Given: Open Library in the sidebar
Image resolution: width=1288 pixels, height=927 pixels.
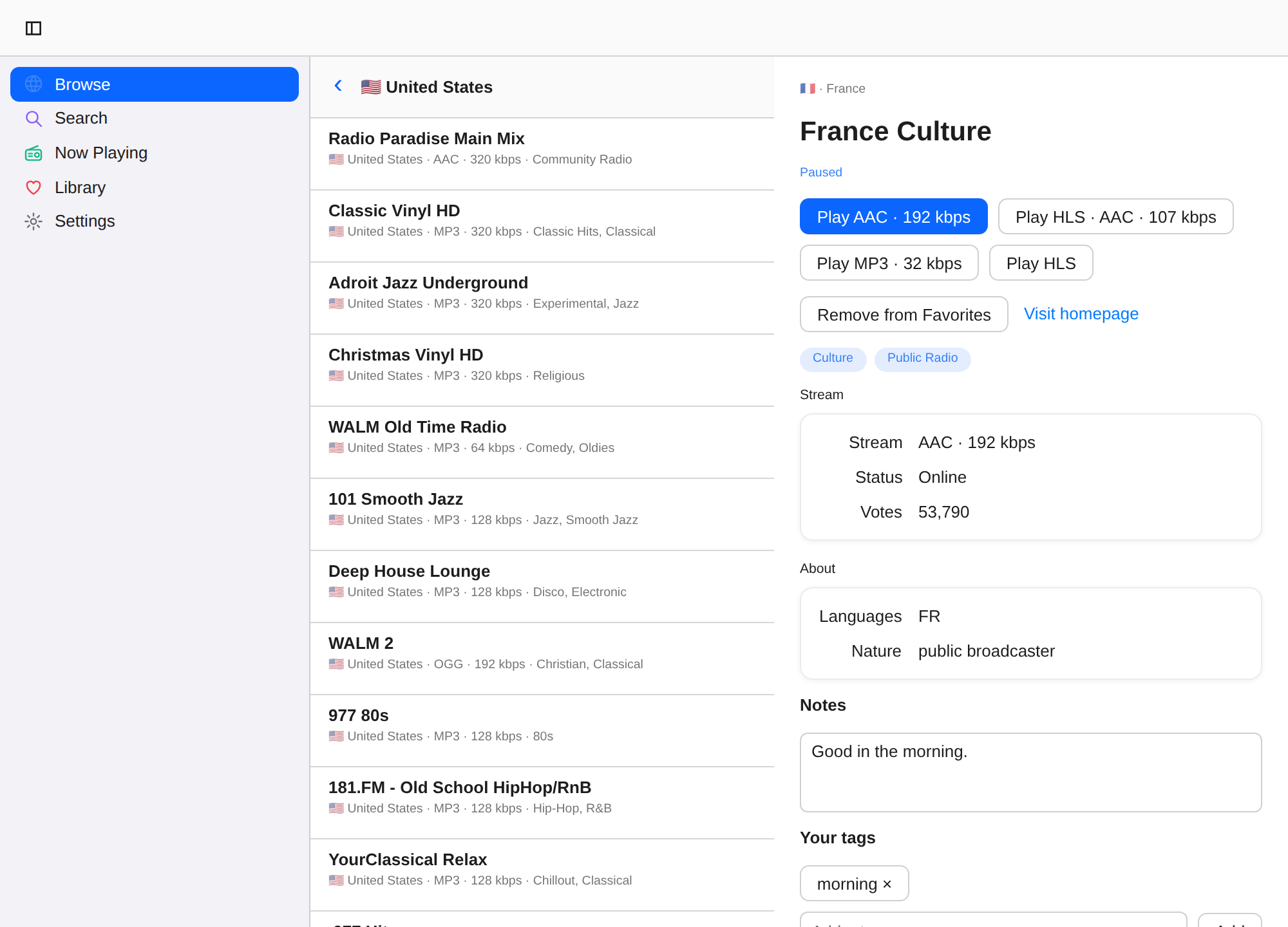Looking at the screenshot, I should pos(155,187).
